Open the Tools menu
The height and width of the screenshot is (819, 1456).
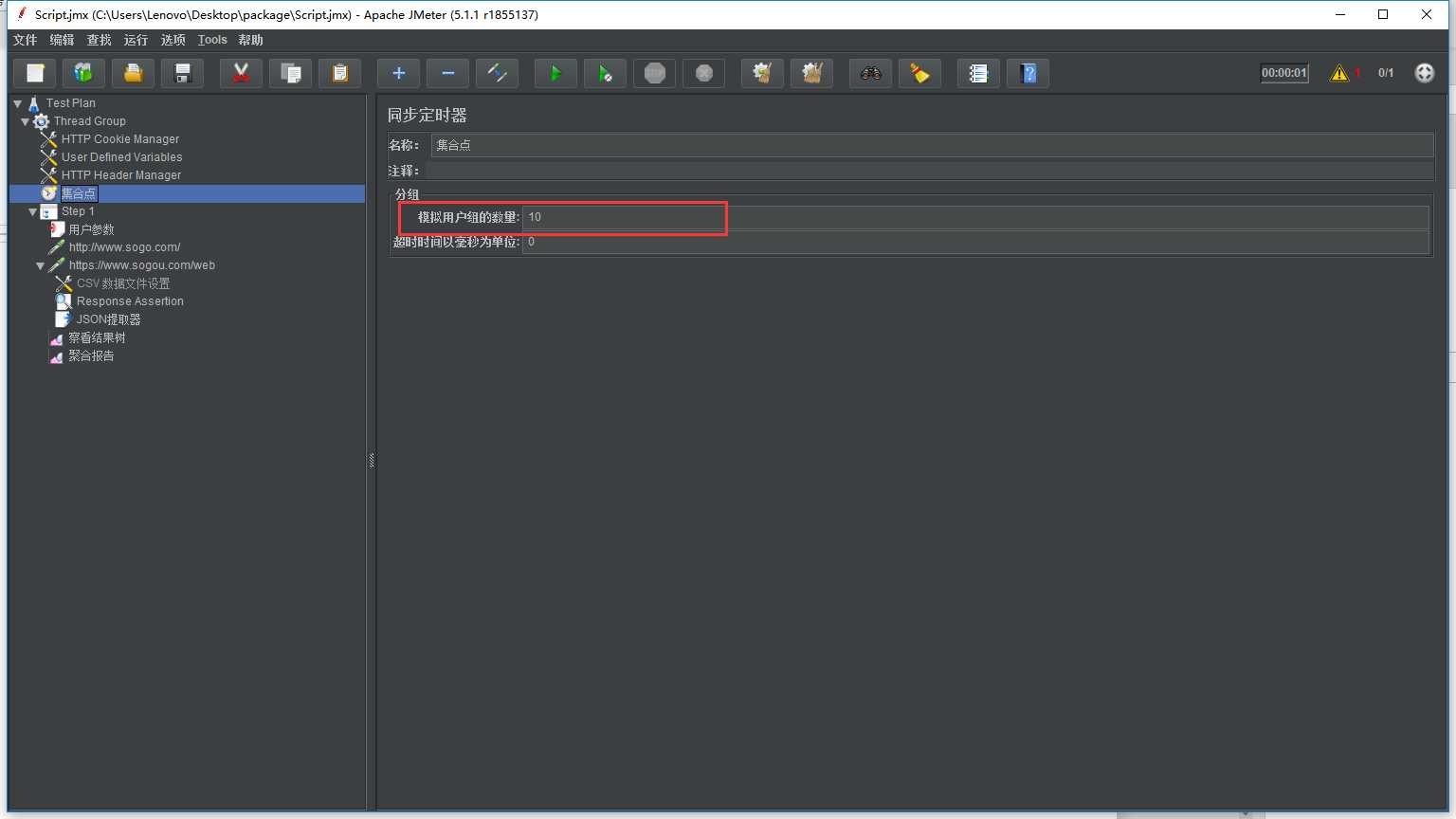tap(212, 40)
